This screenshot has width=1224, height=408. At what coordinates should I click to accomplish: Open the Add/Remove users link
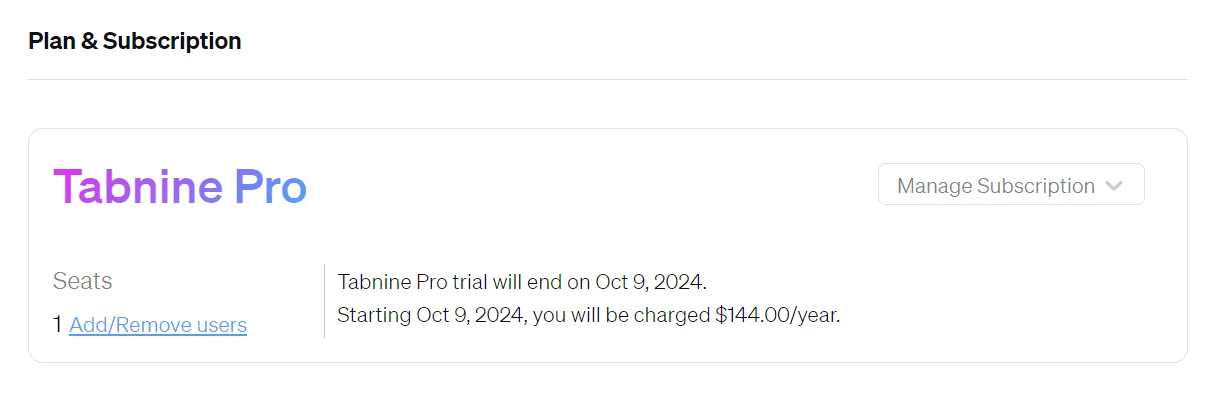(158, 325)
